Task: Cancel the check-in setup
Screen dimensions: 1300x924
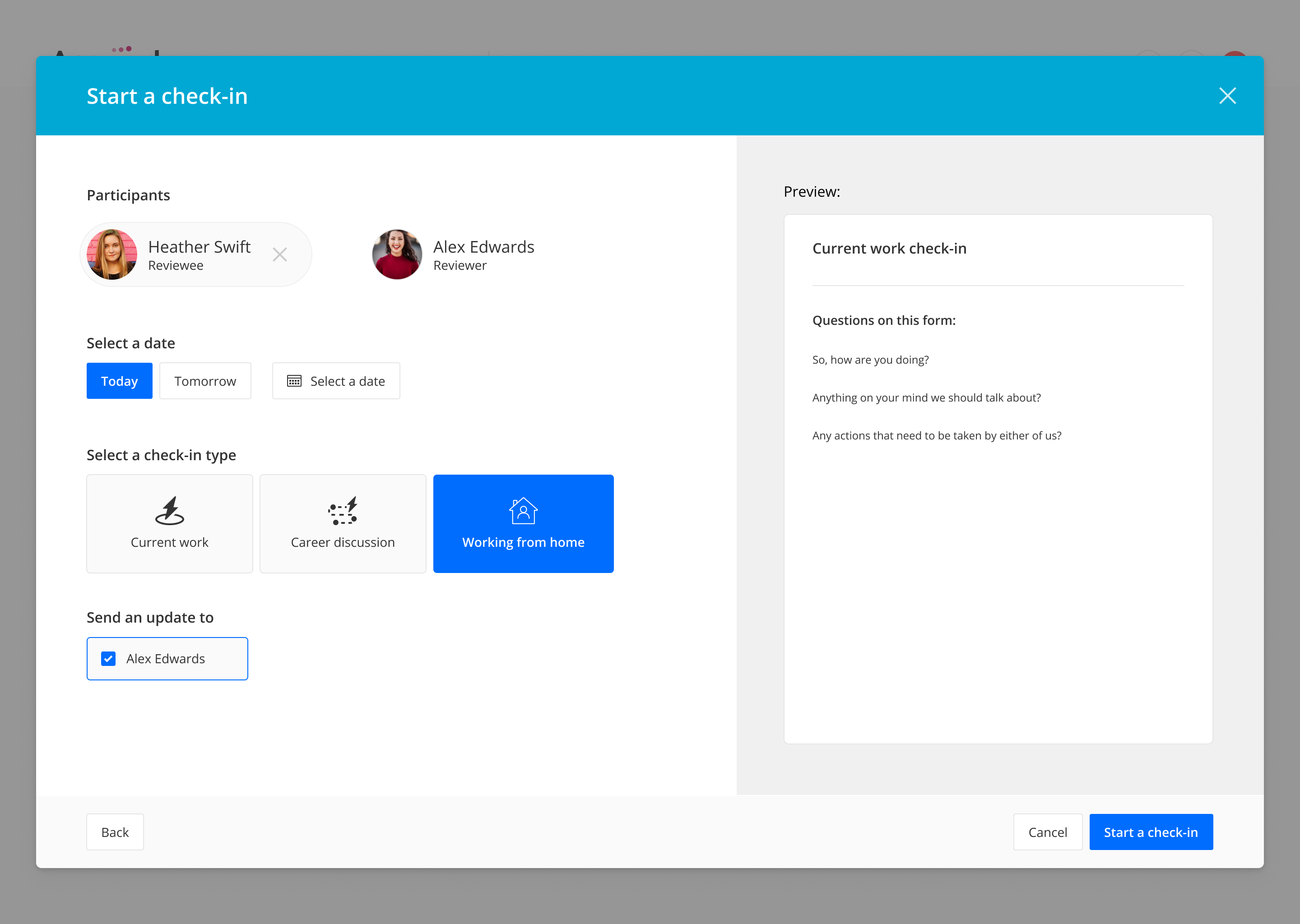Action: click(x=1047, y=832)
